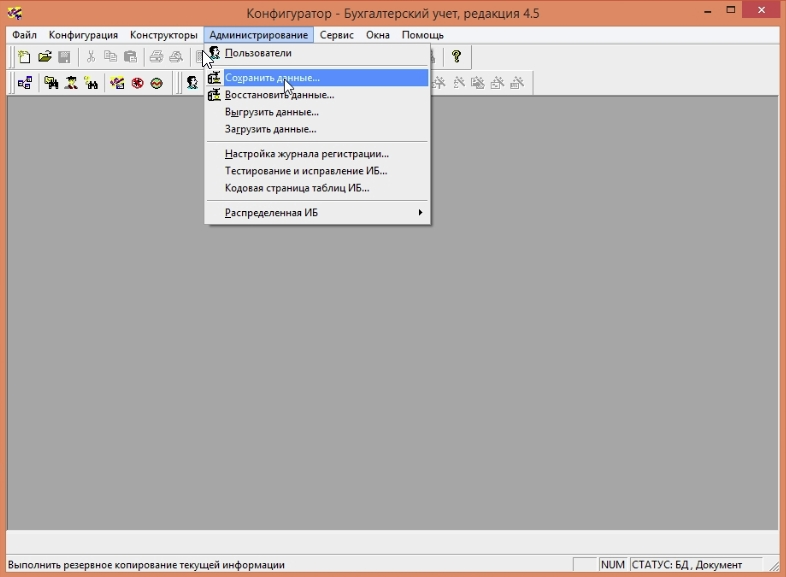Viewport: 786px width, 577px height.
Task: Click the СТАТУС: БД, Документ status field
Action: pos(696,564)
